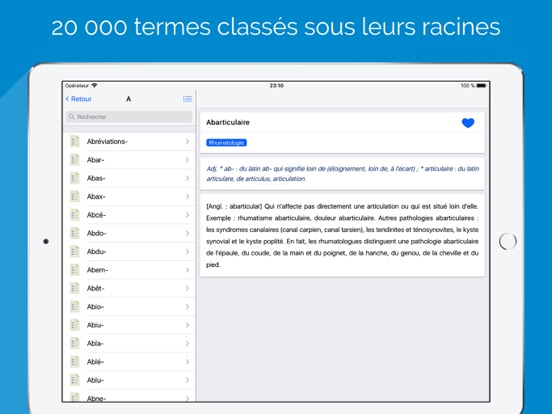
Task: Tap the magnifier icon in search field
Action: click(x=72, y=117)
